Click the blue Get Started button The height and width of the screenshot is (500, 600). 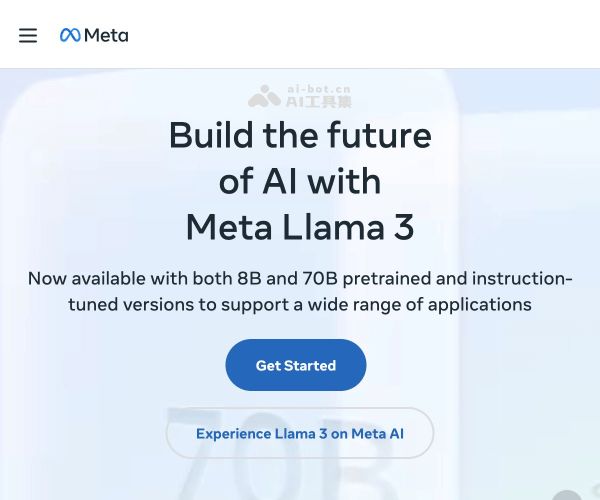click(x=296, y=365)
